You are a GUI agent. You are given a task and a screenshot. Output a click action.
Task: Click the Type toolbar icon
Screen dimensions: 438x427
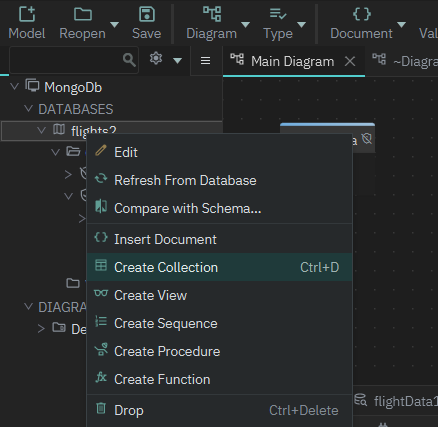tap(278, 14)
